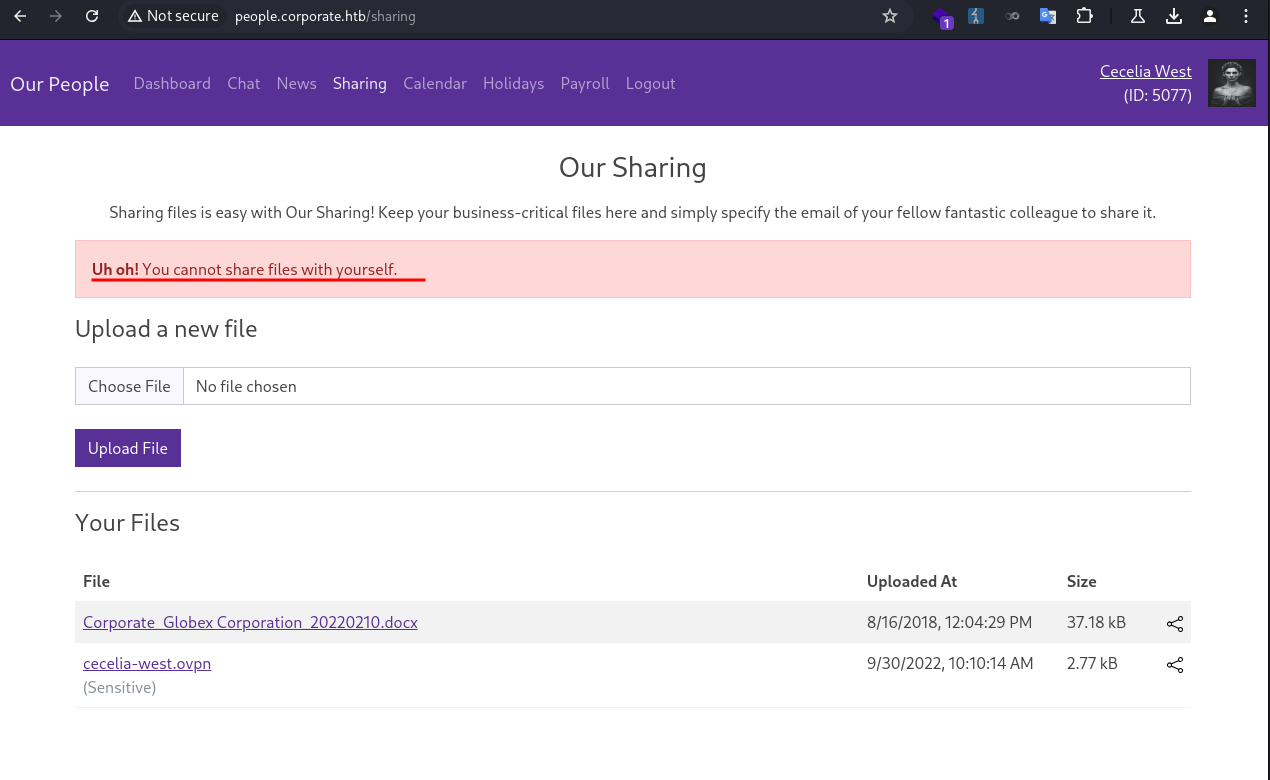Click the user avatar thumbnail
The width and height of the screenshot is (1270, 780).
(1231, 83)
